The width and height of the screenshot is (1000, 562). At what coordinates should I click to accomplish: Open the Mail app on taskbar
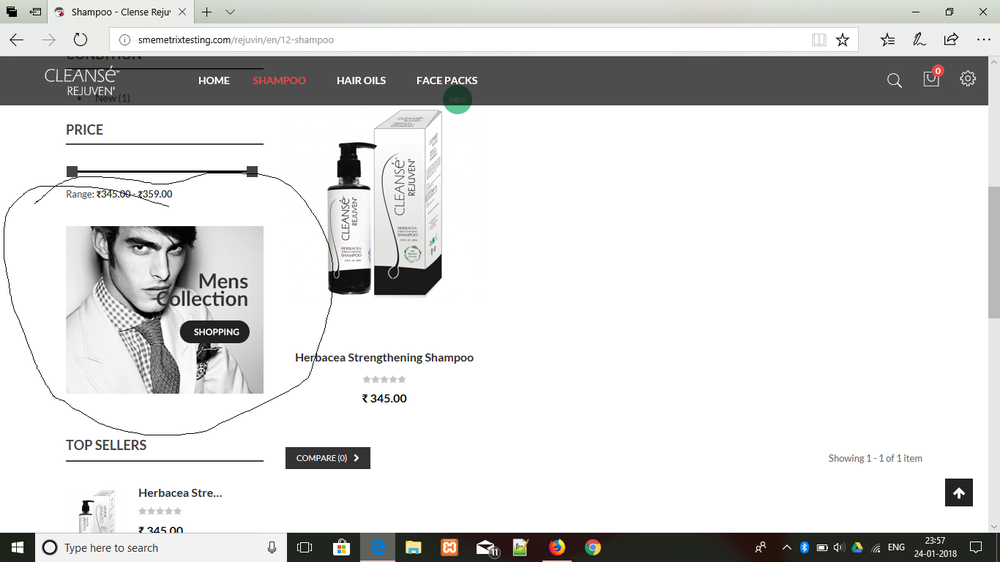tap(486, 547)
